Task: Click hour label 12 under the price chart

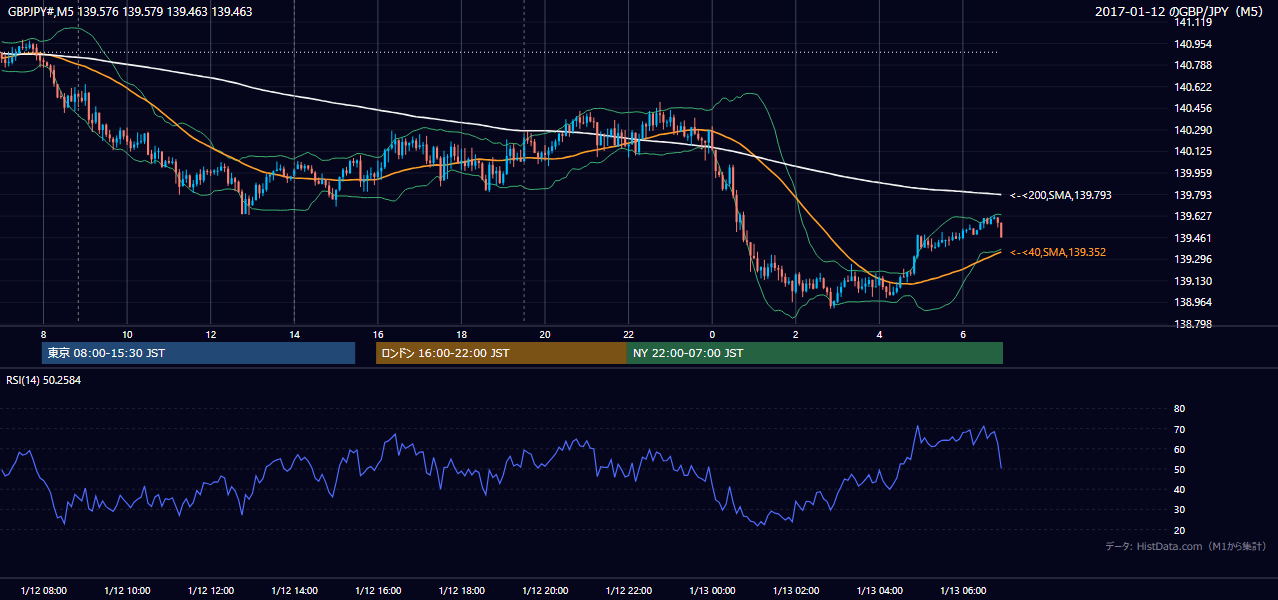Action: pyautogui.click(x=211, y=334)
